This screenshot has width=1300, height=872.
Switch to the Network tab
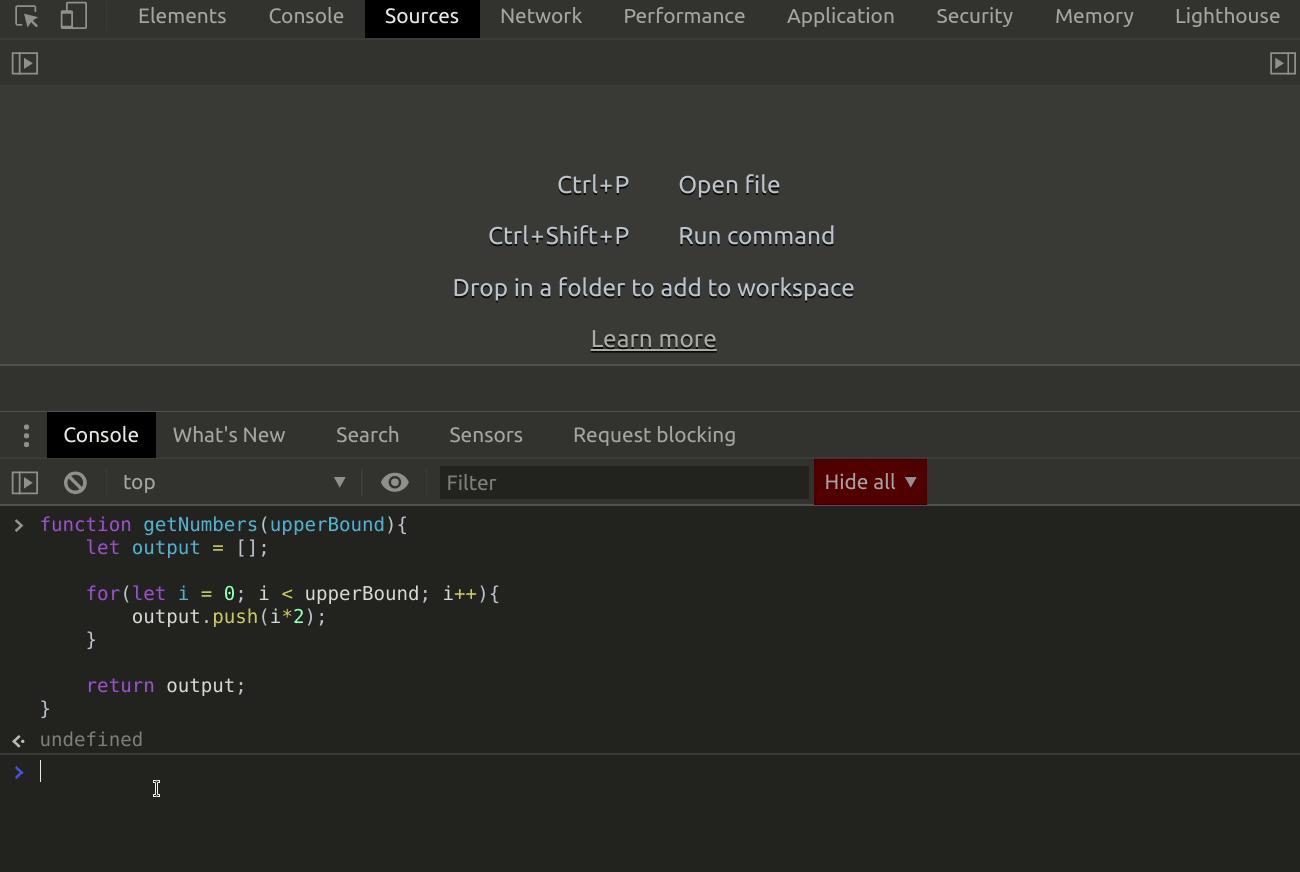(540, 16)
